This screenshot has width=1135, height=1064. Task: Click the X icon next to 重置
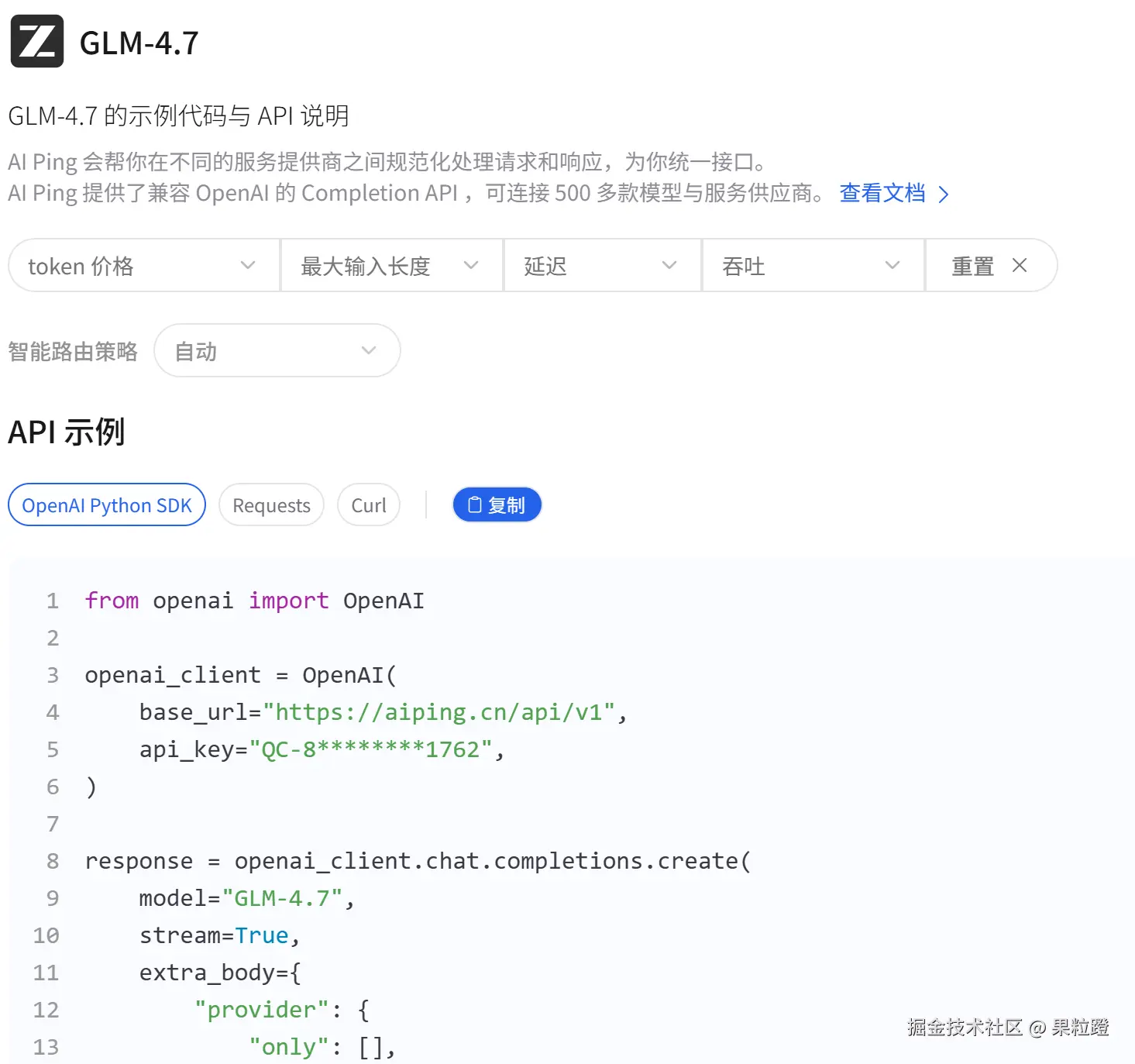tap(1020, 266)
